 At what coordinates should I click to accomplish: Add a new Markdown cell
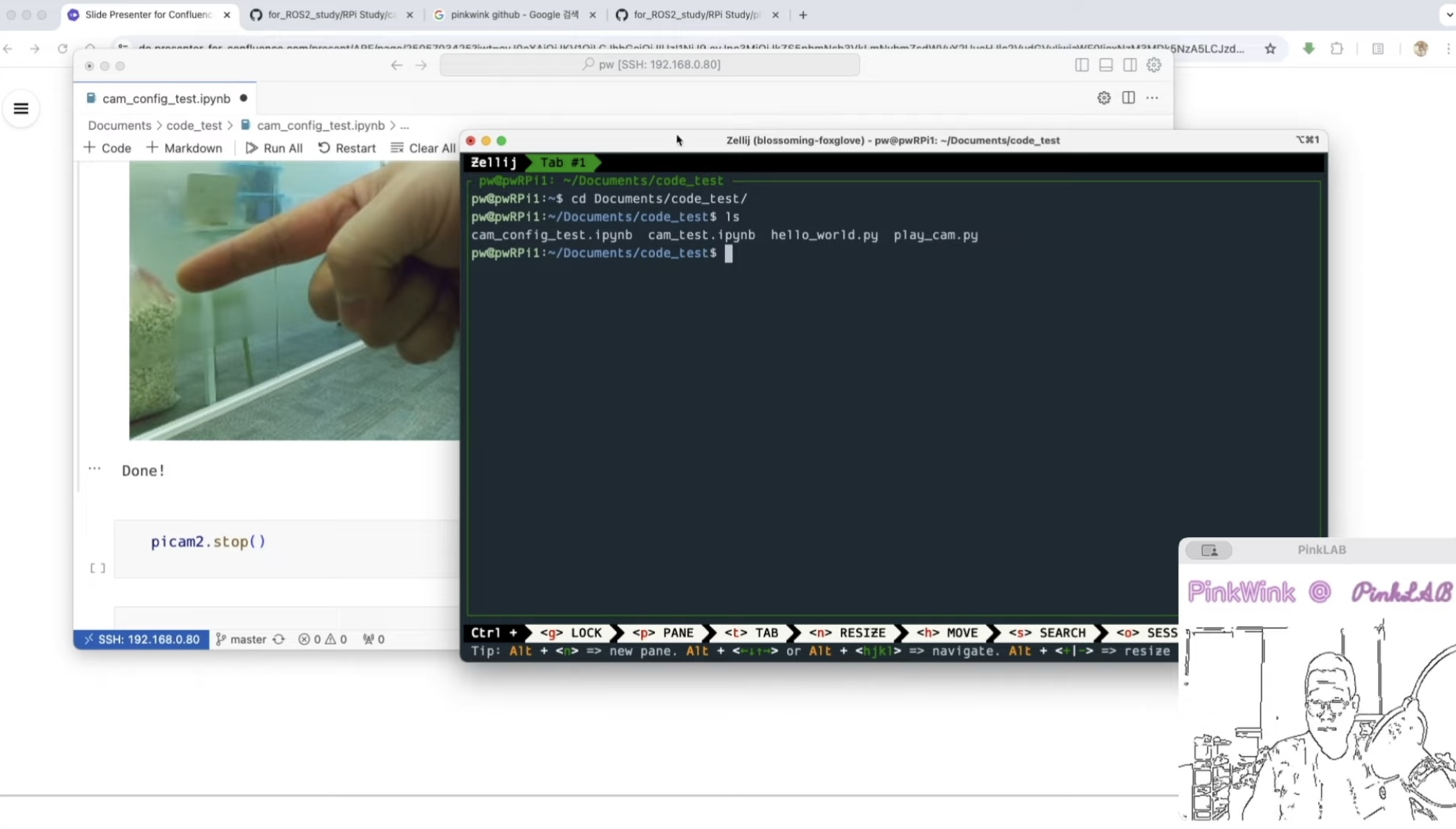click(x=184, y=148)
